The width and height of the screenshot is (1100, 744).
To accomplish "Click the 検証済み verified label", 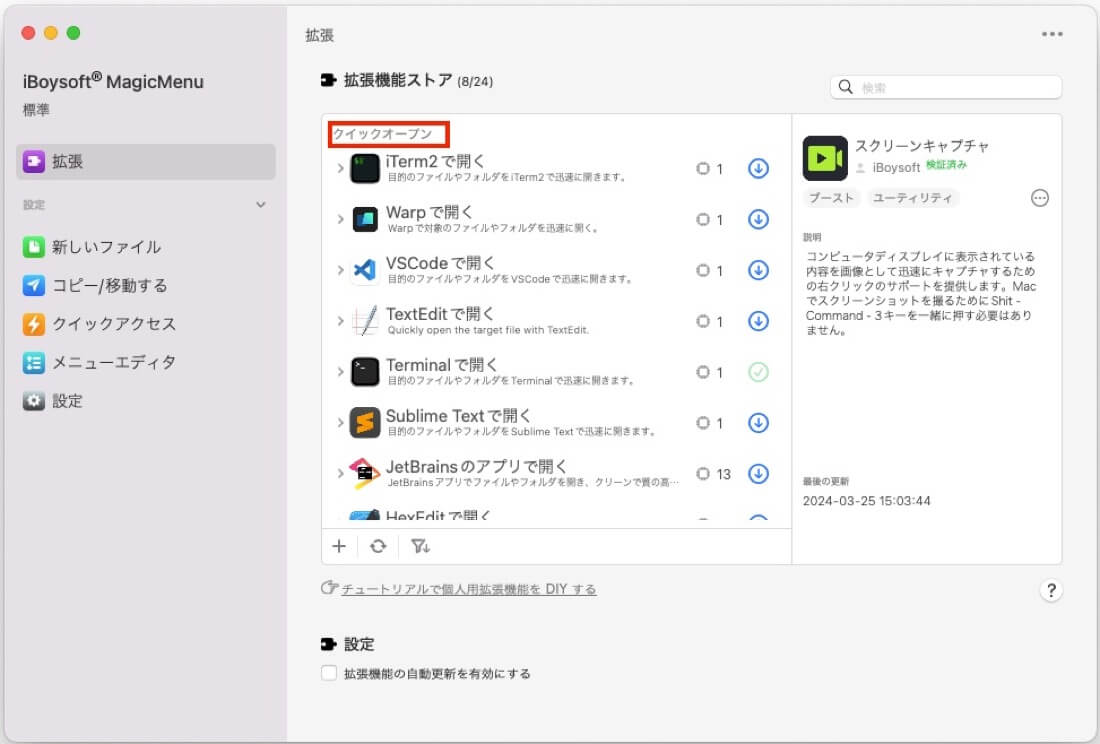I will tap(946, 165).
